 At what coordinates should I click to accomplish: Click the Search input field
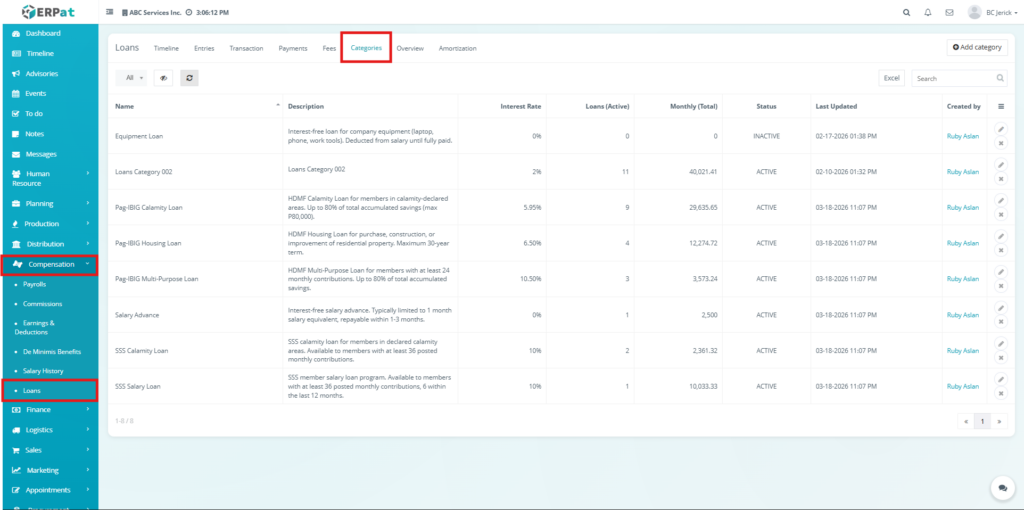952,77
